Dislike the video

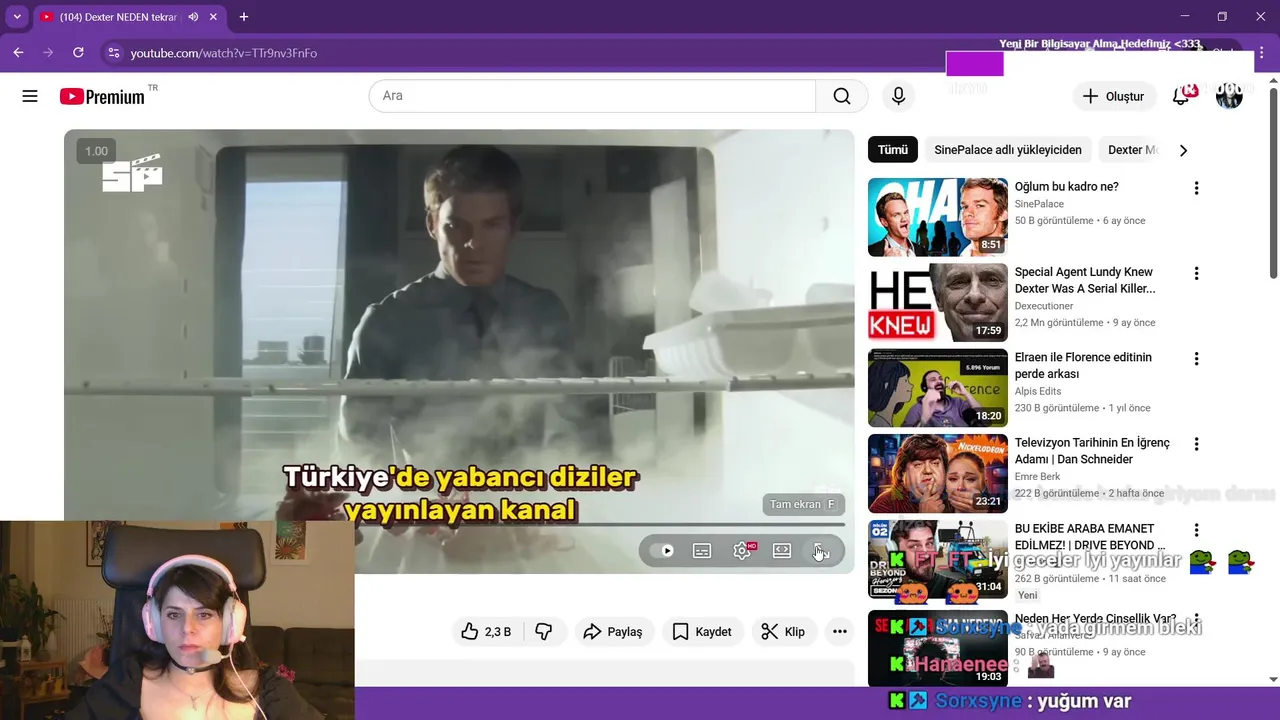click(x=544, y=632)
